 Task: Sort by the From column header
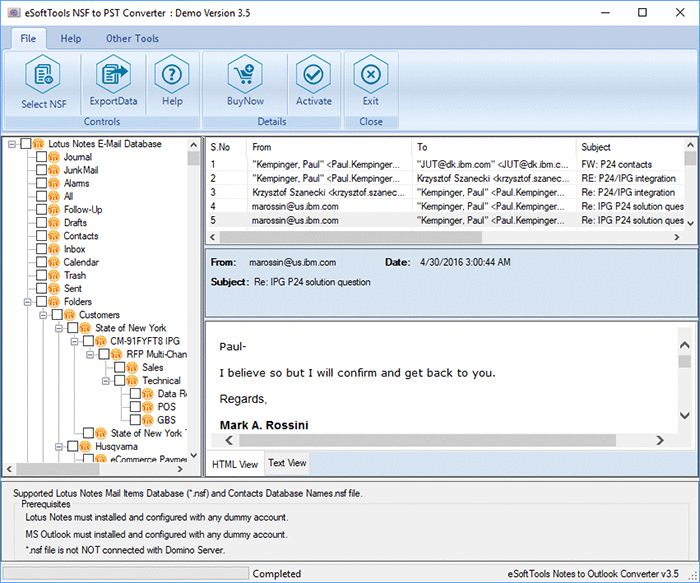[x=329, y=147]
